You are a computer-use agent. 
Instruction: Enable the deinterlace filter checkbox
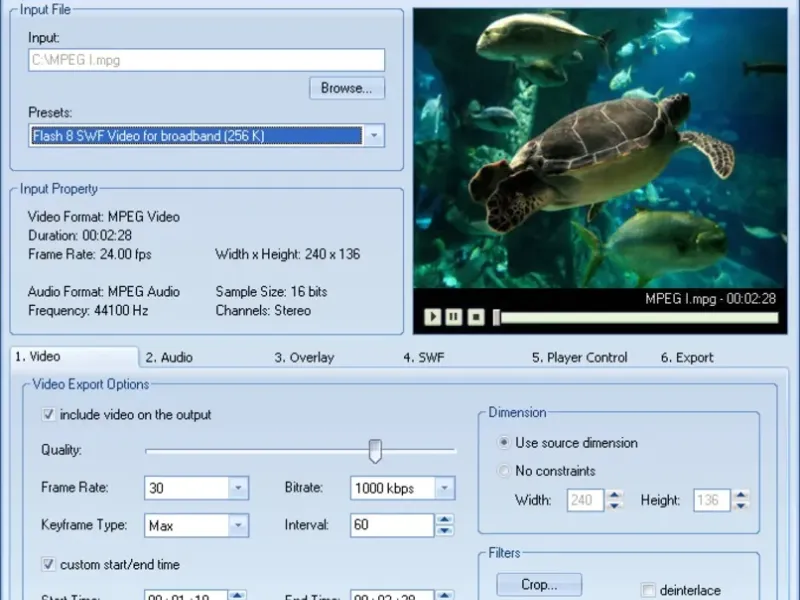coord(649,590)
